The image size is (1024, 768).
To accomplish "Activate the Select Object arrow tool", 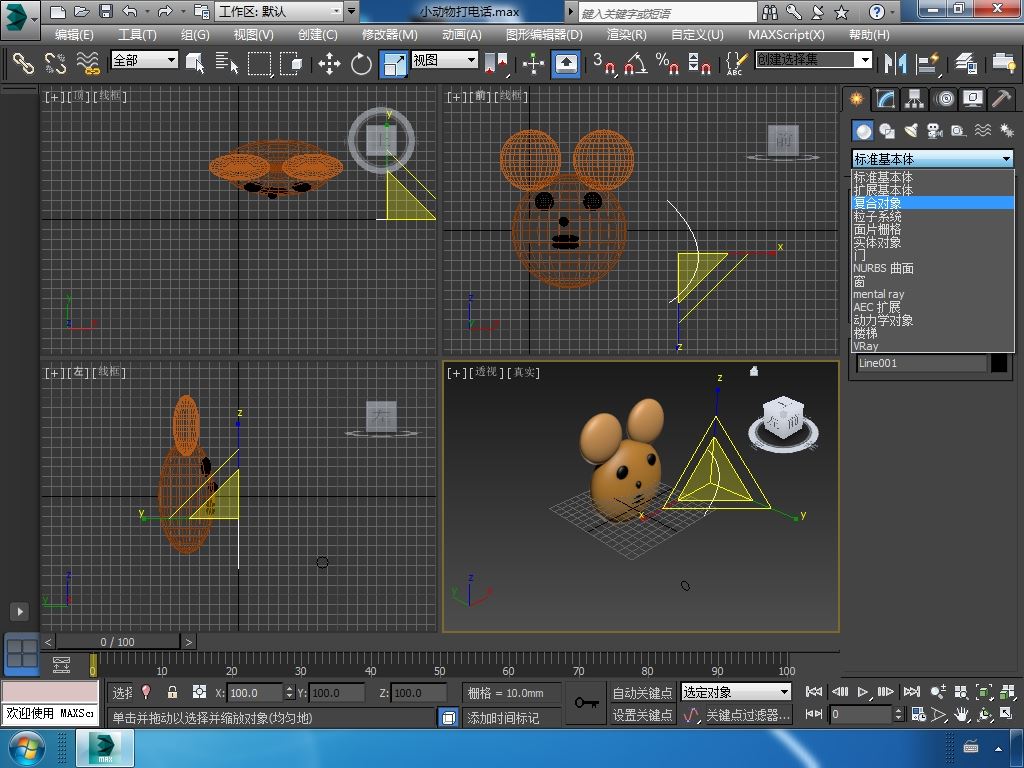I will [x=195, y=63].
